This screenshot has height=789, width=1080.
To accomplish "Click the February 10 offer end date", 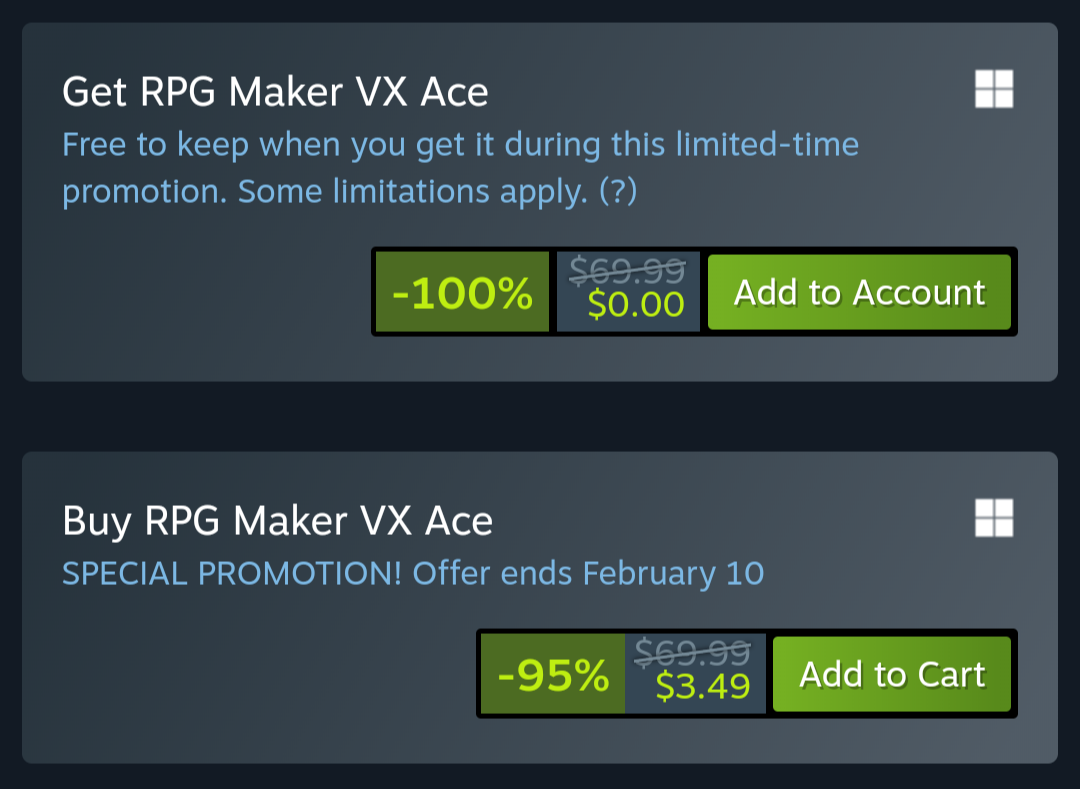I will (673, 574).
